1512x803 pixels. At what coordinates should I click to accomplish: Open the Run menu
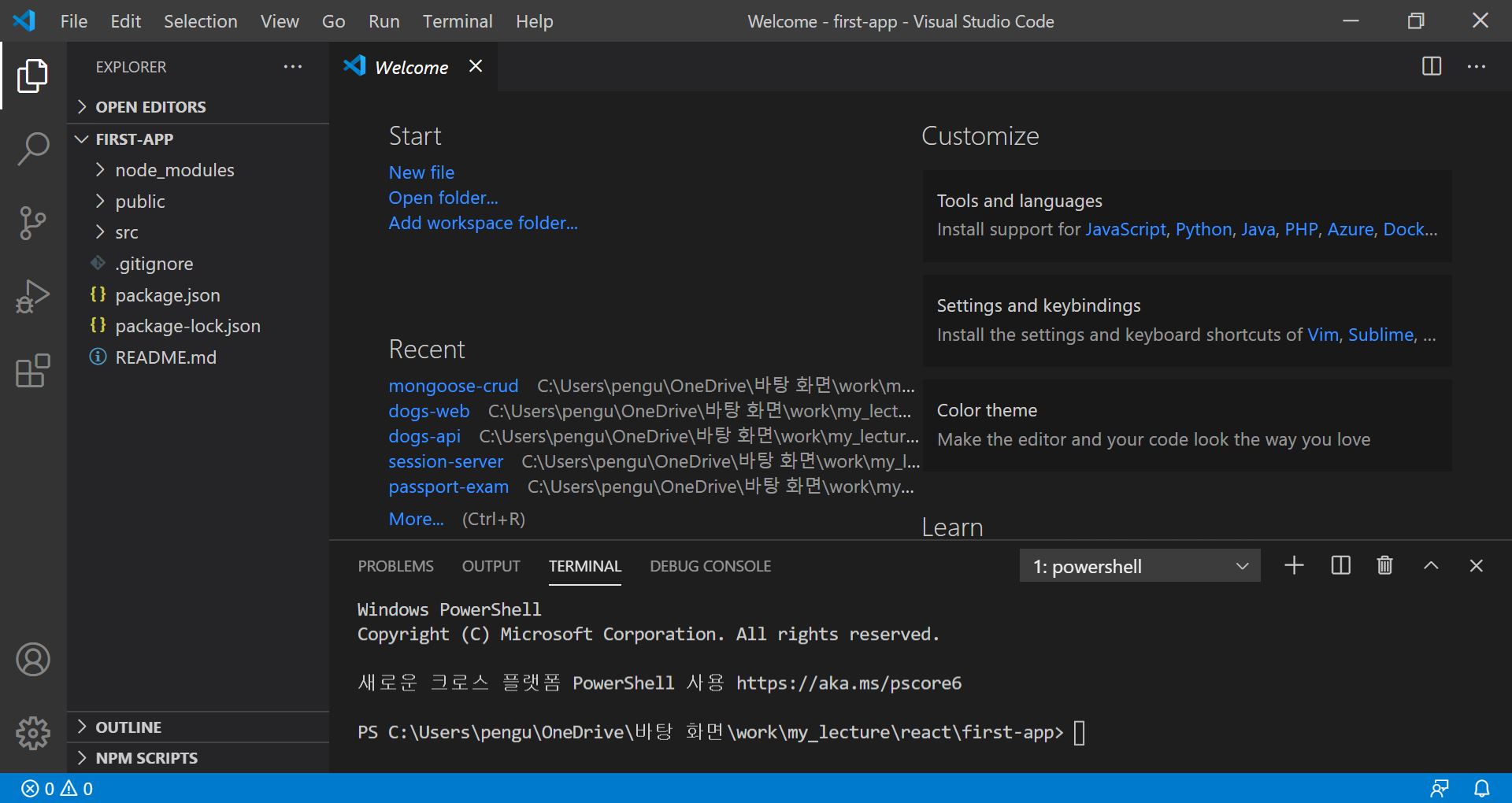tap(384, 21)
